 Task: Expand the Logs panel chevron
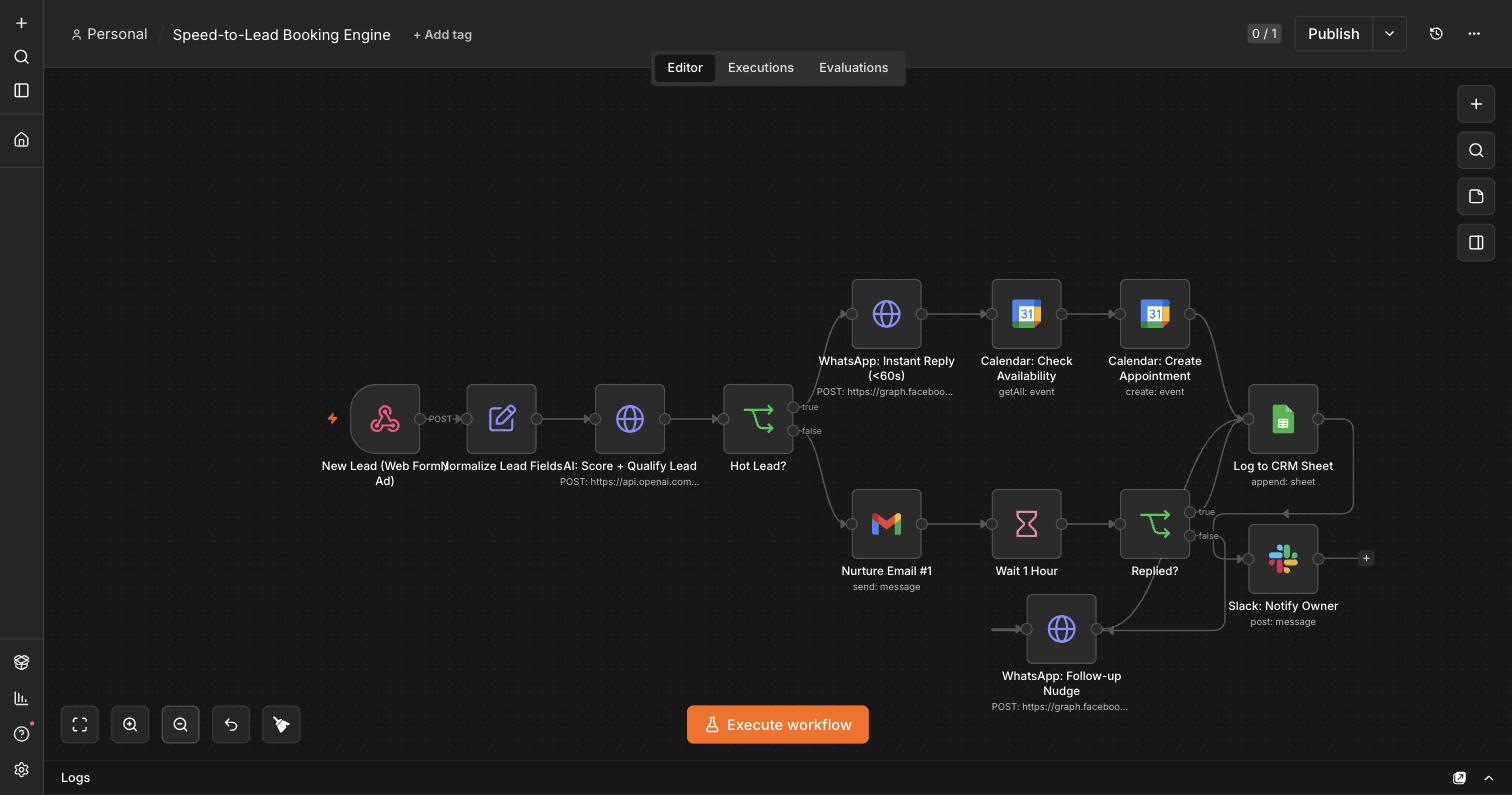(x=1488, y=778)
